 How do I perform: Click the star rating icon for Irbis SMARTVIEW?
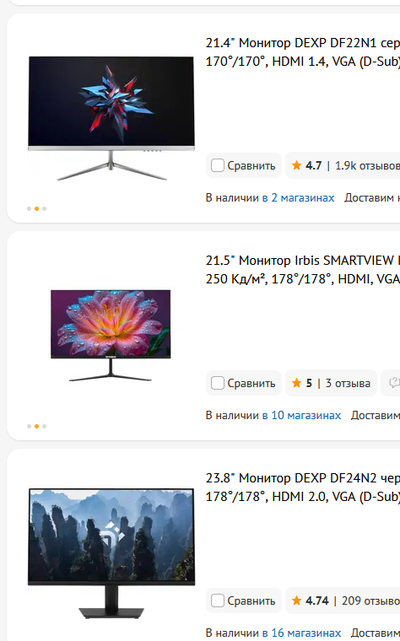tap(297, 383)
